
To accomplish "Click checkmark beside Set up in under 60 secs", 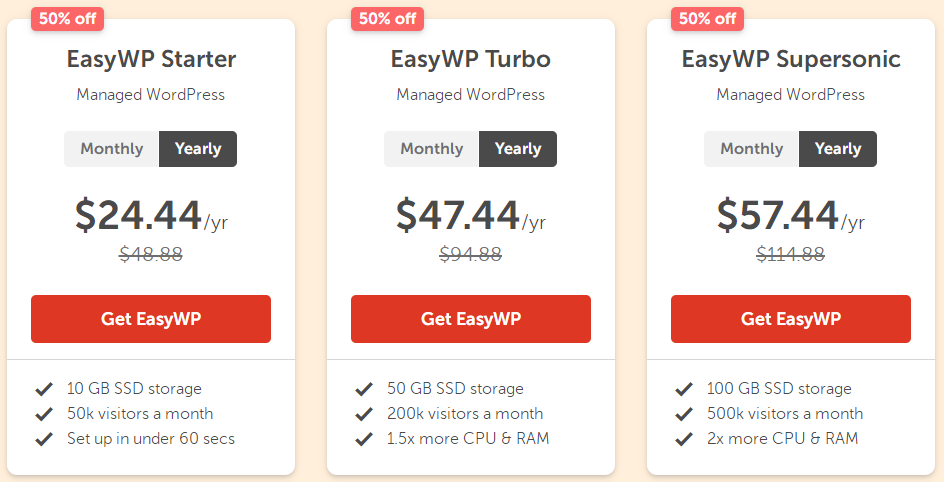I will [x=44, y=439].
